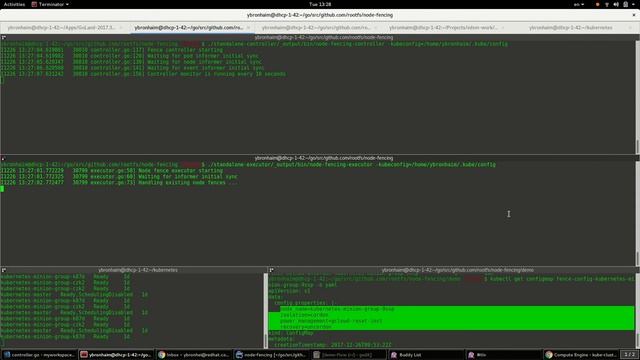Click the executor pane scrollbar
Screen dimensions: 640x360
point(637,213)
